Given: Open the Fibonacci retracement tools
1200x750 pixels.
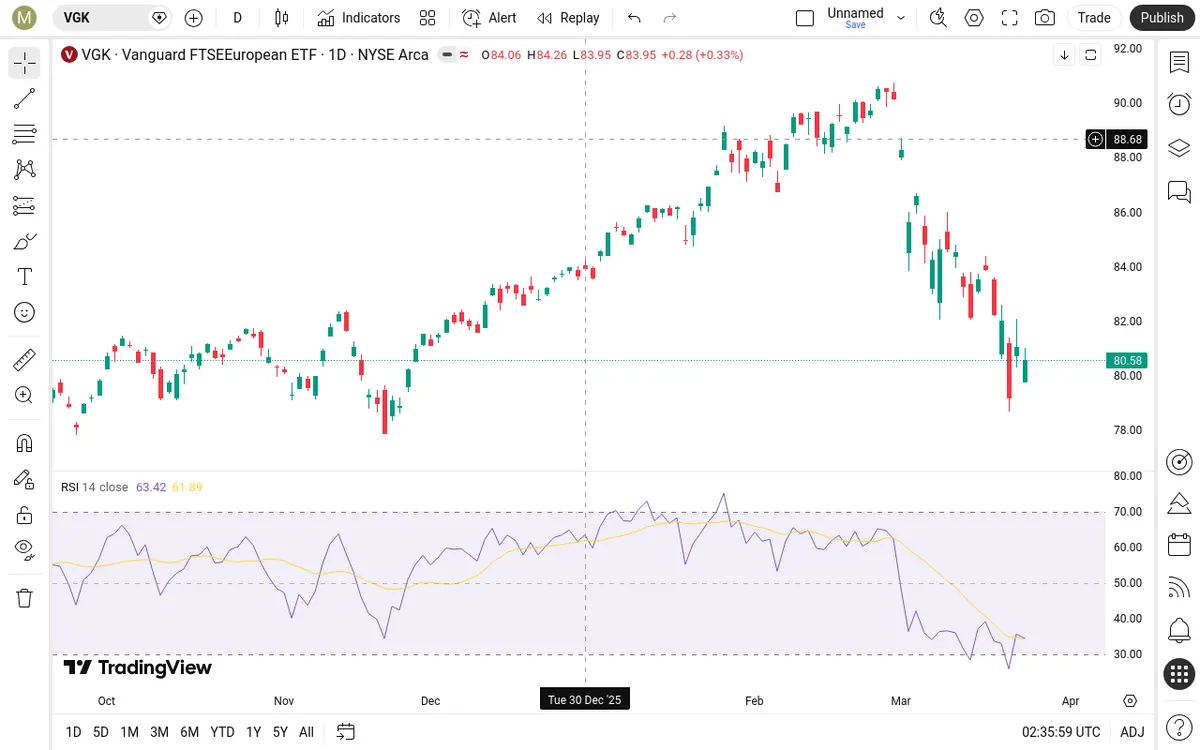Looking at the screenshot, I should coord(25,134).
